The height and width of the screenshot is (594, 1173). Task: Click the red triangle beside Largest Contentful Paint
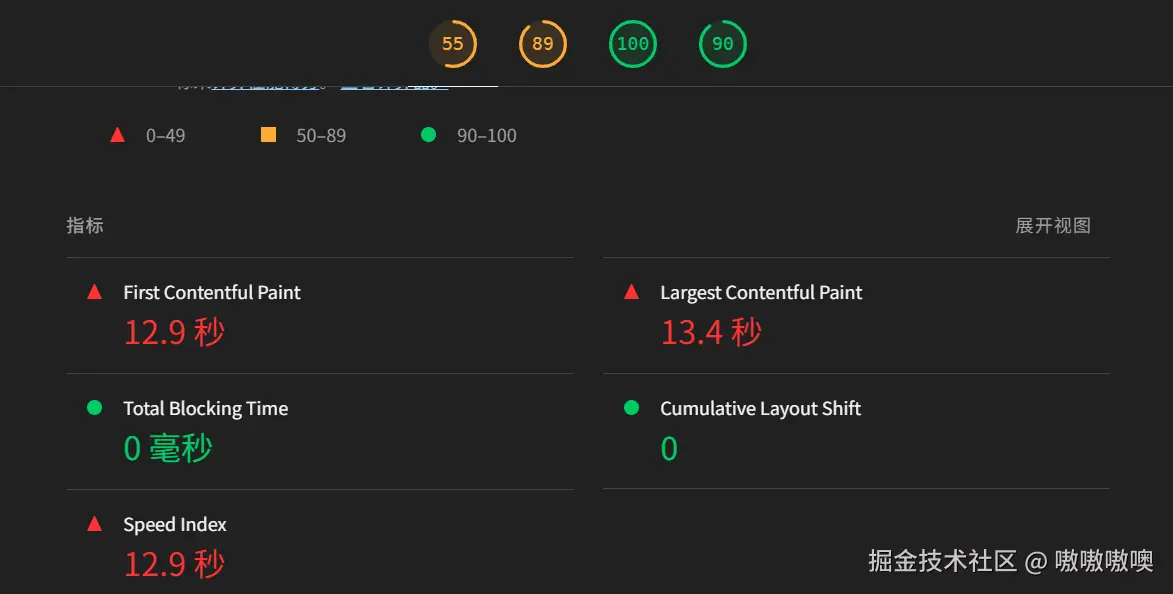tap(631, 292)
